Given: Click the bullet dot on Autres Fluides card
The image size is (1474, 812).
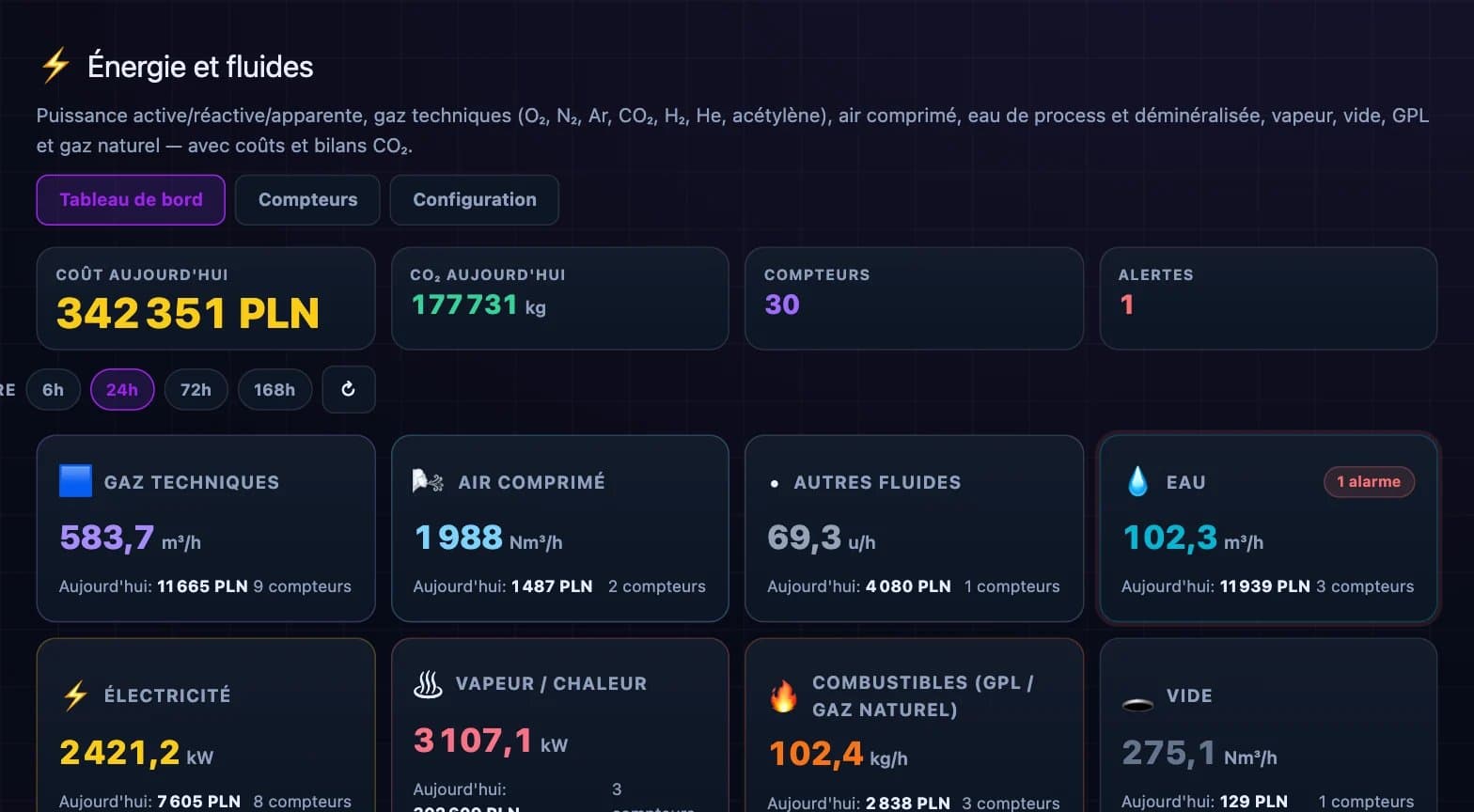Looking at the screenshot, I should 775,484.
